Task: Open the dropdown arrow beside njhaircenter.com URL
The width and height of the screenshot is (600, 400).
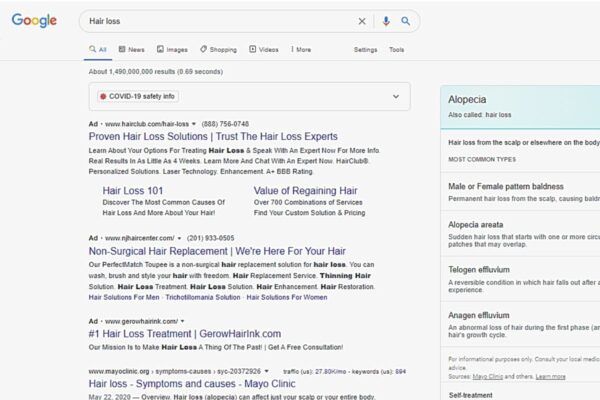Action: (x=179, y=238)
